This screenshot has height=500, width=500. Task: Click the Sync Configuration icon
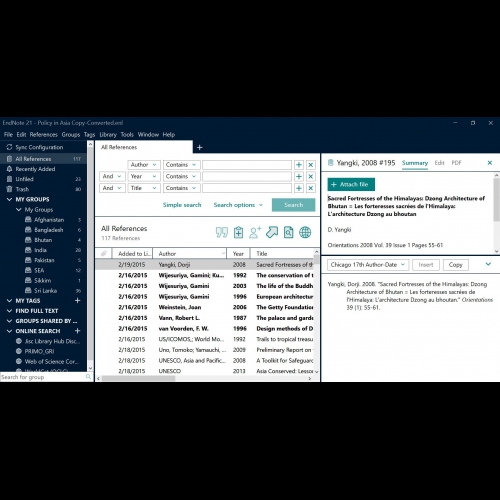(x=9, y=147)
